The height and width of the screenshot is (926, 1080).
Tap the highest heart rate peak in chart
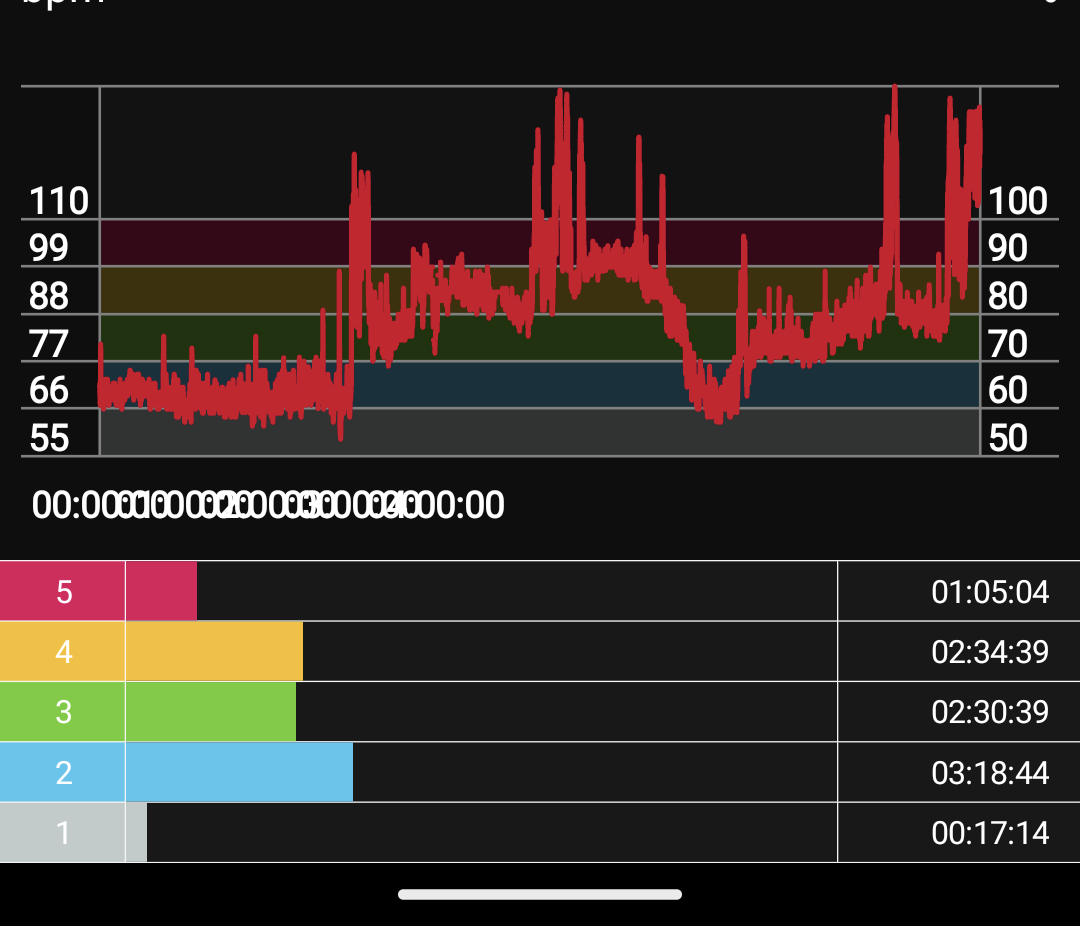coord(895,88)
